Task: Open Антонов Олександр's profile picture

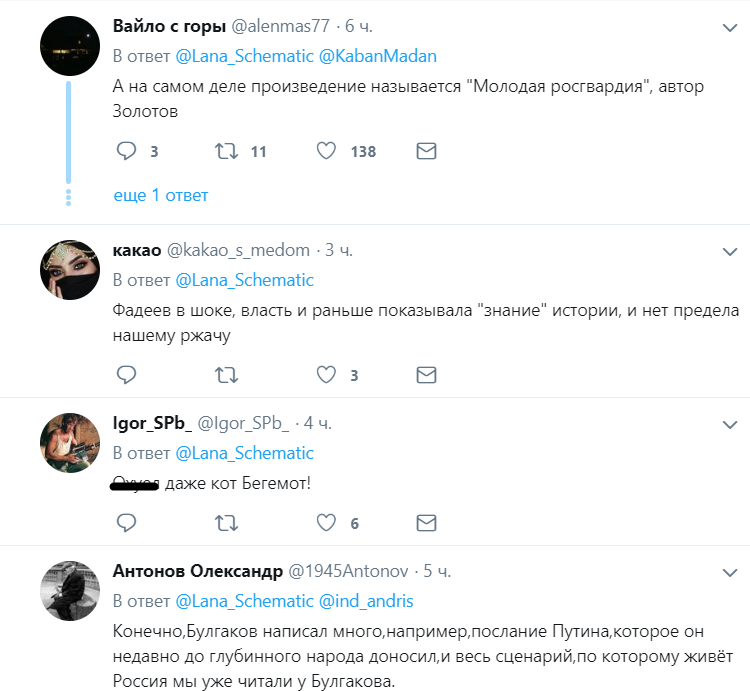Action: tap(68, 589)
